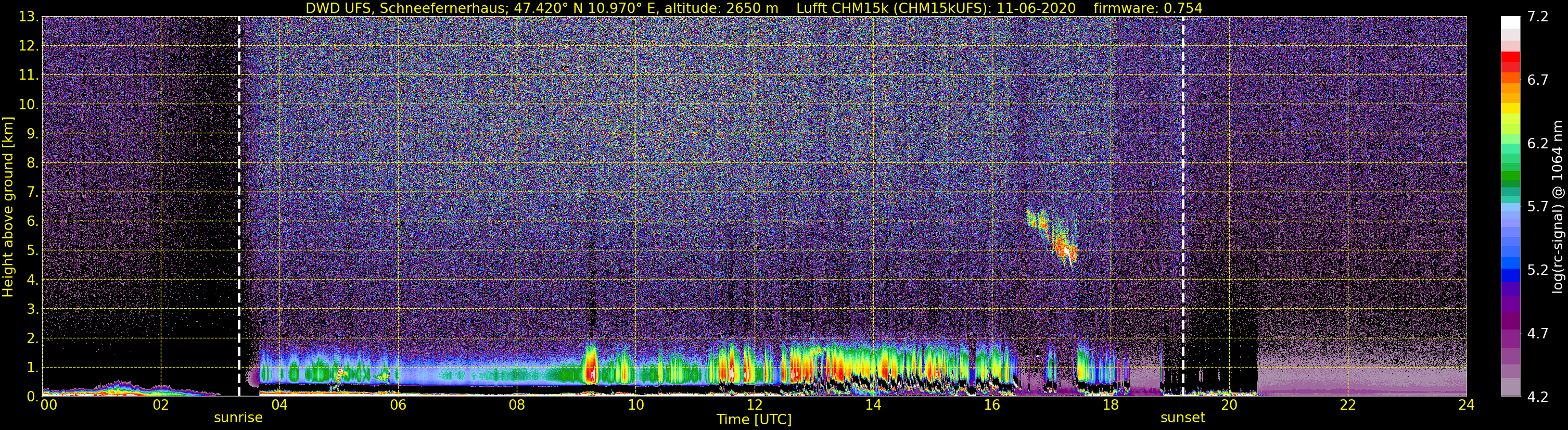Viewport: 1568px width, 430px height.
Task: Click the 'Lufft CHM15k (CHM15kUFS): 11-06-2020' text
Action: (936, 8)
